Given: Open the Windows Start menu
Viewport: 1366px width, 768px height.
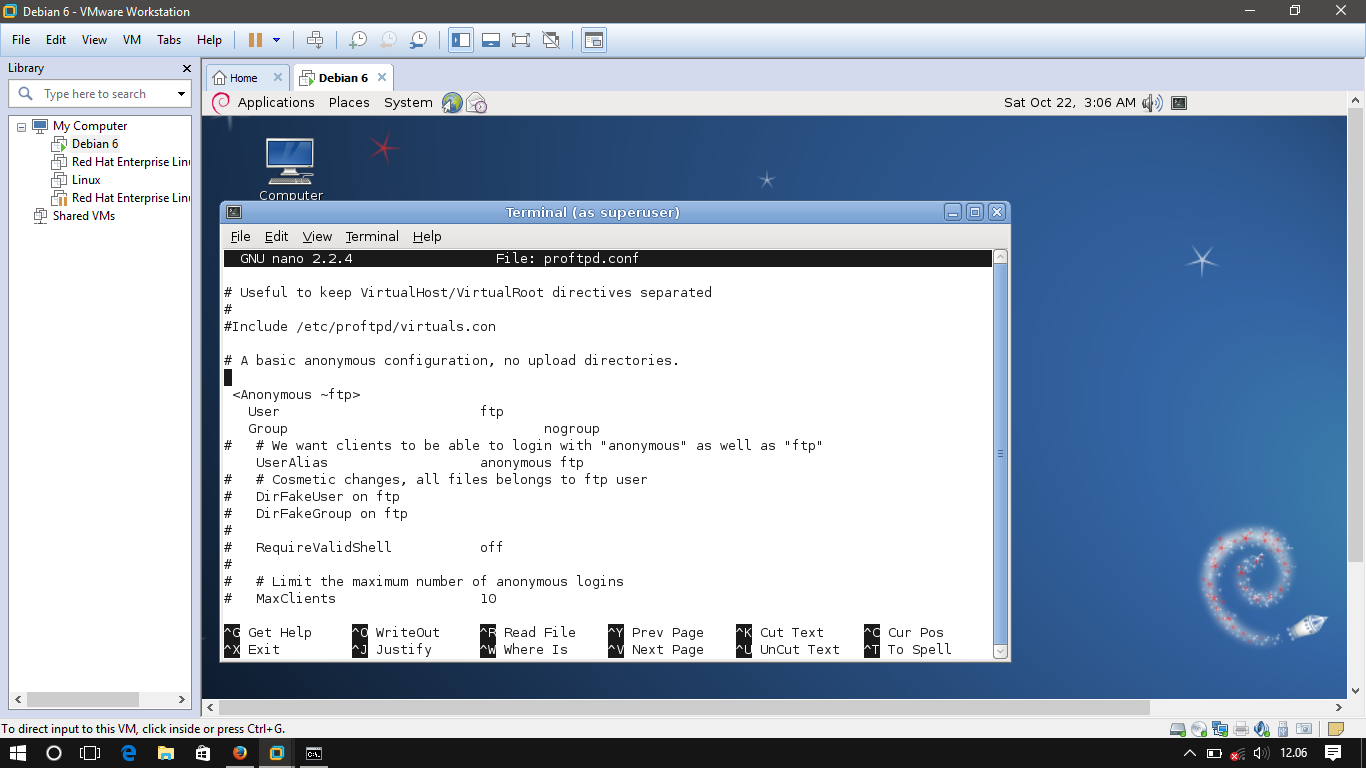Looking at the screenshot, I should (x=18, y=753).
